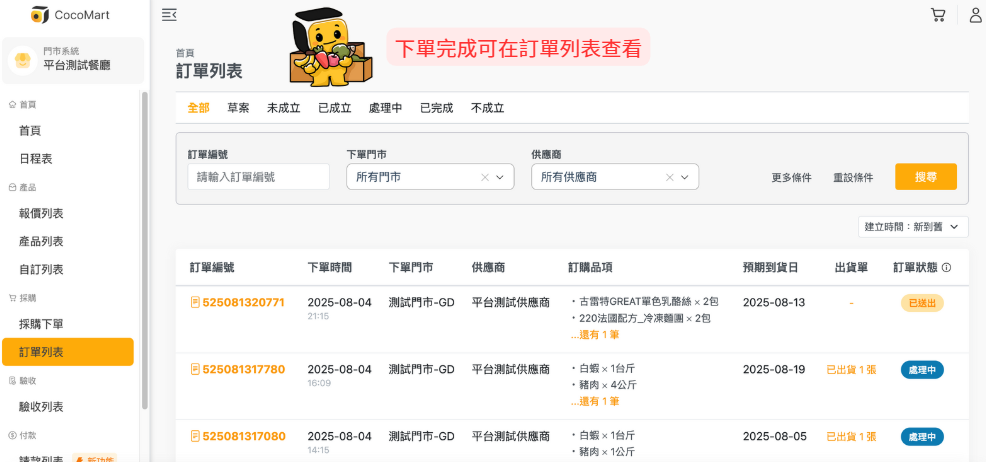Screen dimensions: 986x462
Task: Open order 525081317780 link
Action: pyautogui.click(x=243, y=369)
